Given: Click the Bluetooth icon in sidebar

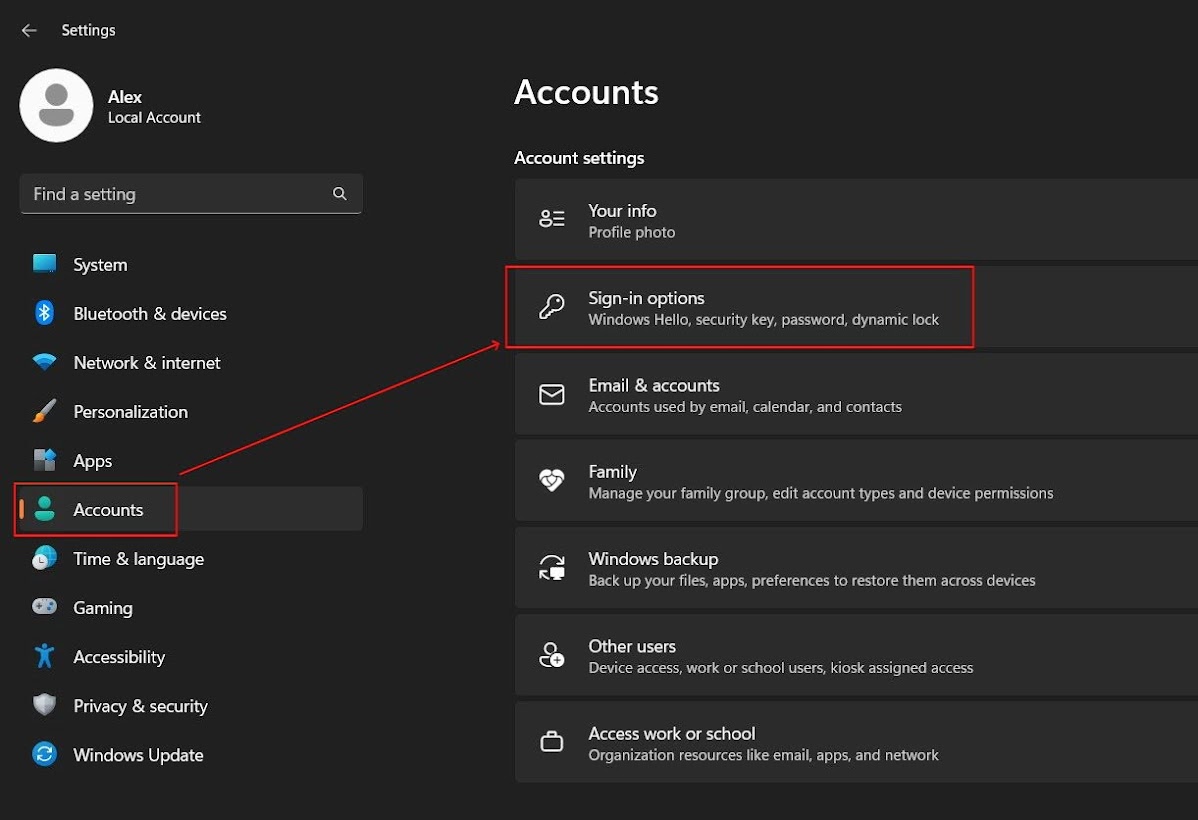Looking at the screenshot, I should [x=44, y=313].
